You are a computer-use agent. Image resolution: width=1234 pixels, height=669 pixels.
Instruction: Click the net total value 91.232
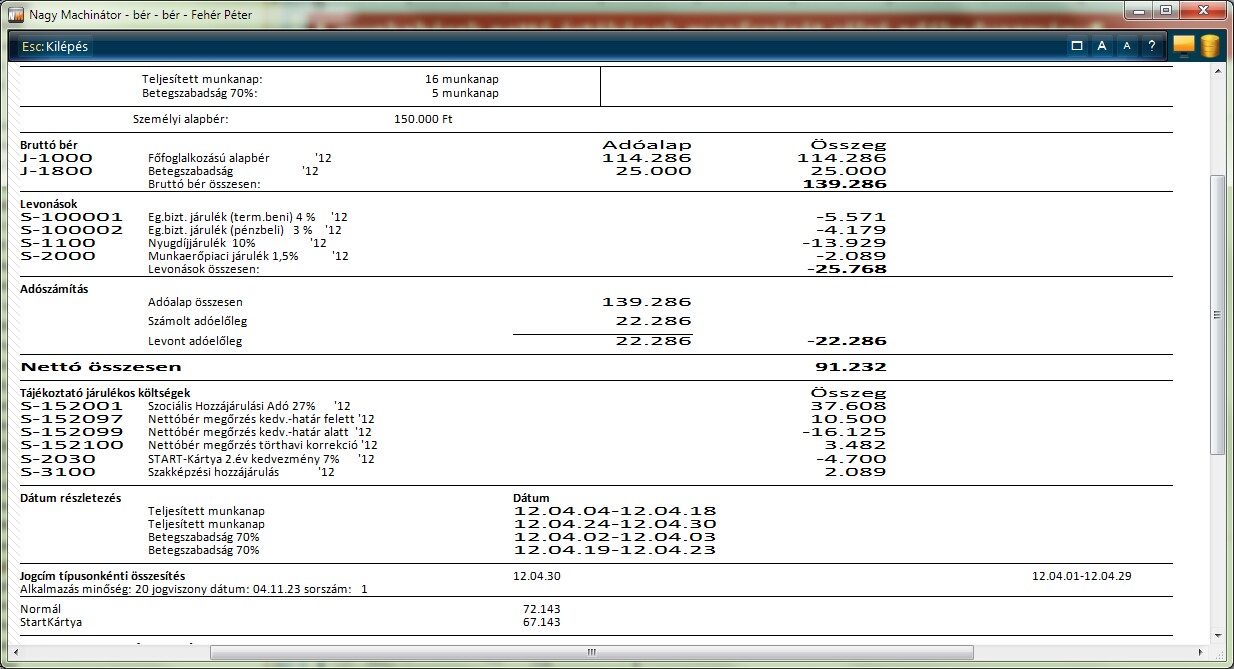[x=851, y=367]
